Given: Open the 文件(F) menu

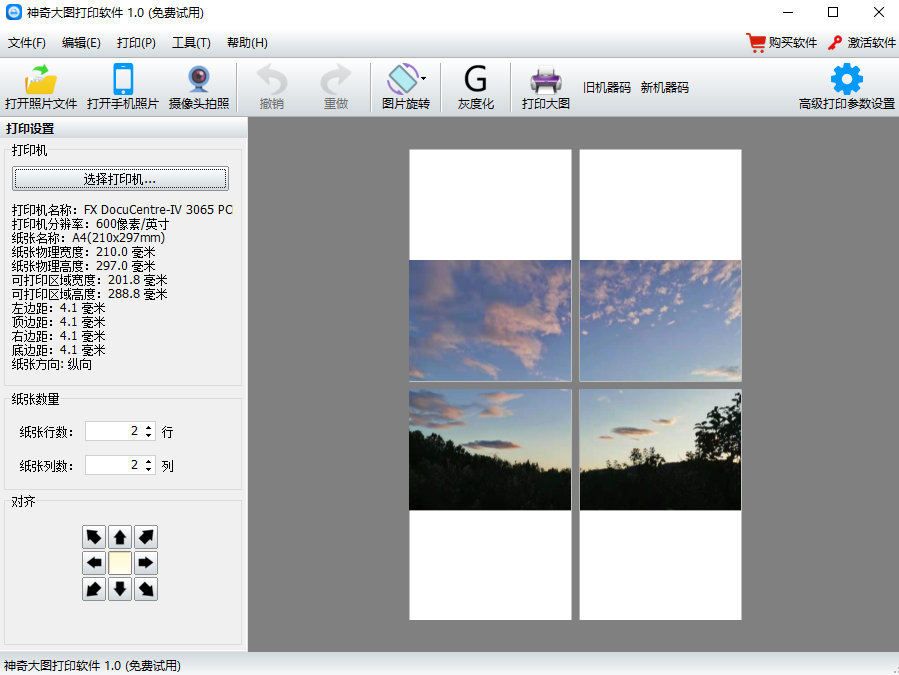Looking at the screenshot, I should [27, 43].
